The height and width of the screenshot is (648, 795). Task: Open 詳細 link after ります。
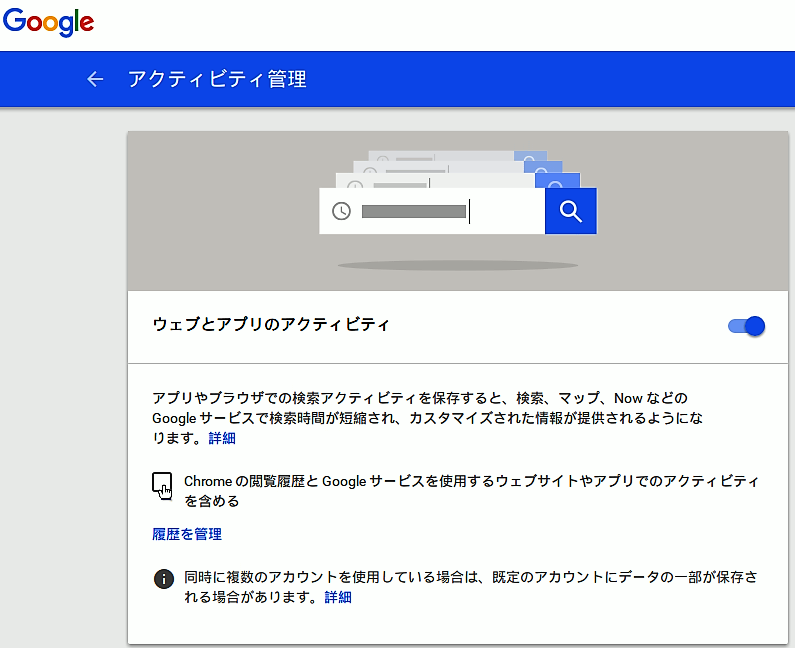pos(222,438)
